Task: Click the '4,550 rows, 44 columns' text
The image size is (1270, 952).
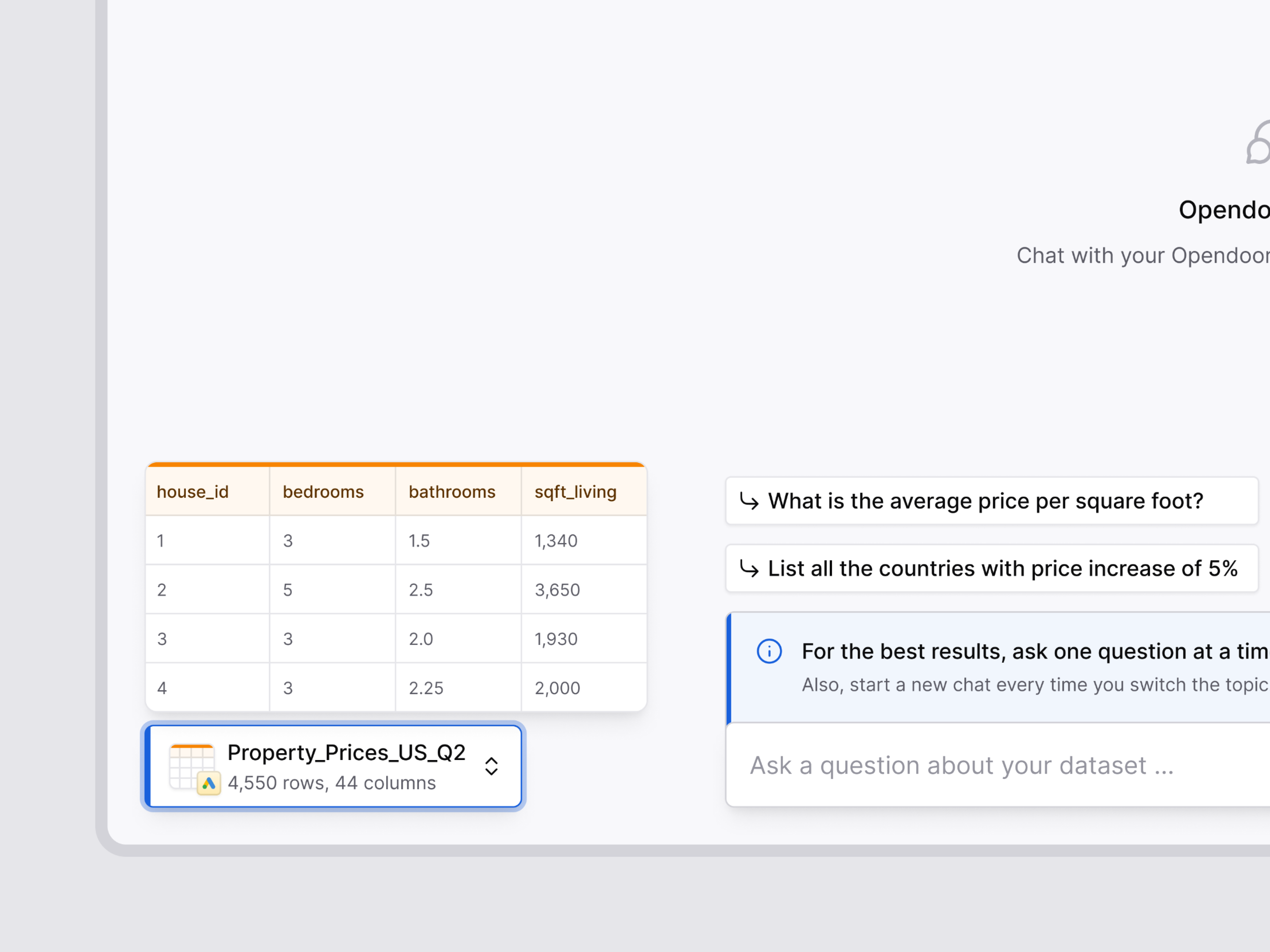Action: [332, 783]
